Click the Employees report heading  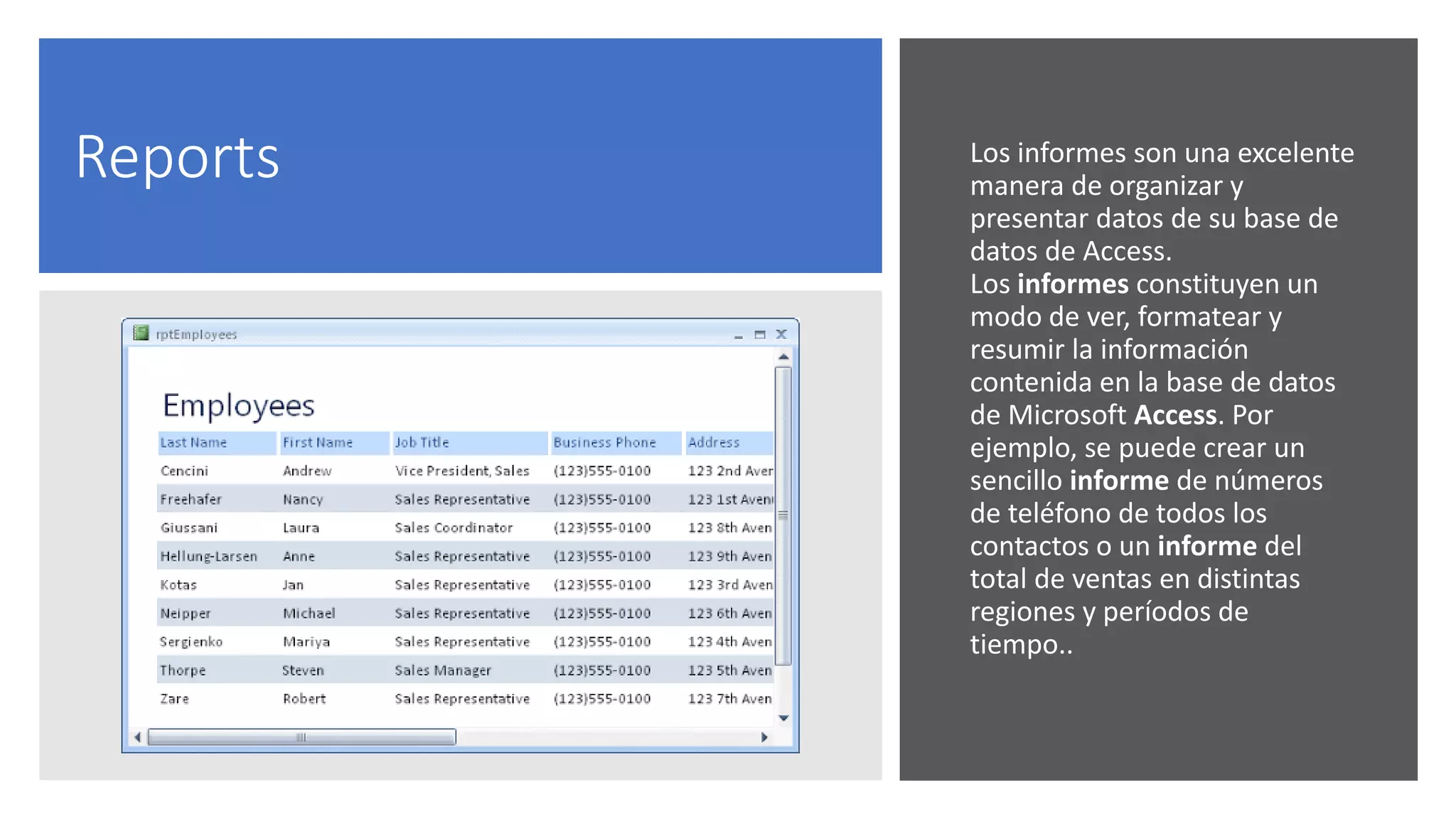[x=239, y=406]
